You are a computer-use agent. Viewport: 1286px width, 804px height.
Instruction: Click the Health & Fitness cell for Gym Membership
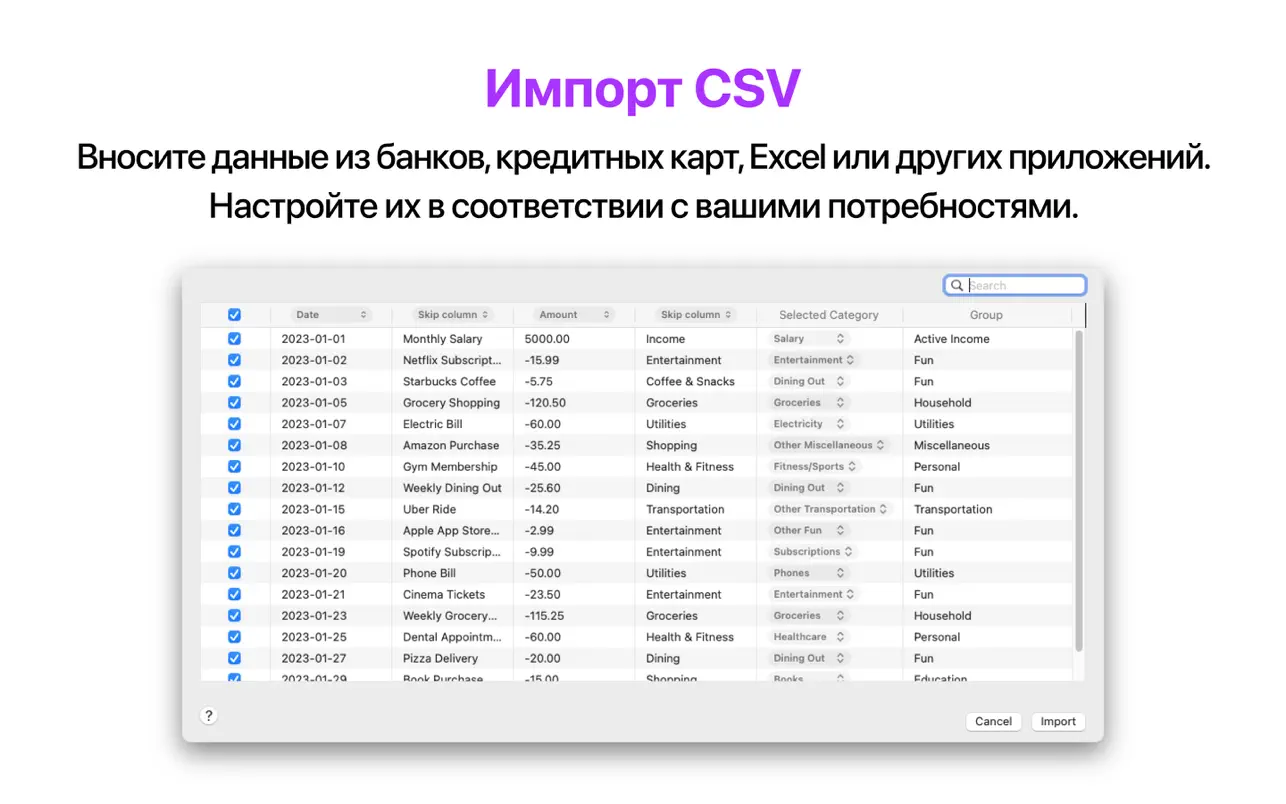(690, 467)
